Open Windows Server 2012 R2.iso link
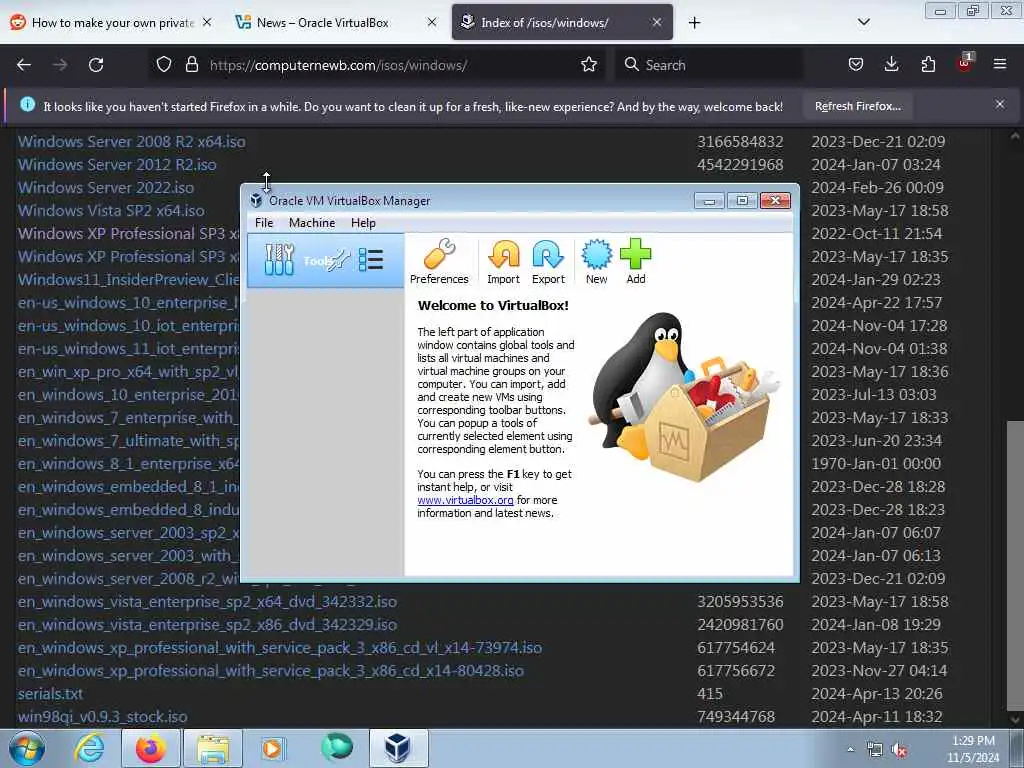This screenshot has height=768, width=1024. click(x=117, y=165)
